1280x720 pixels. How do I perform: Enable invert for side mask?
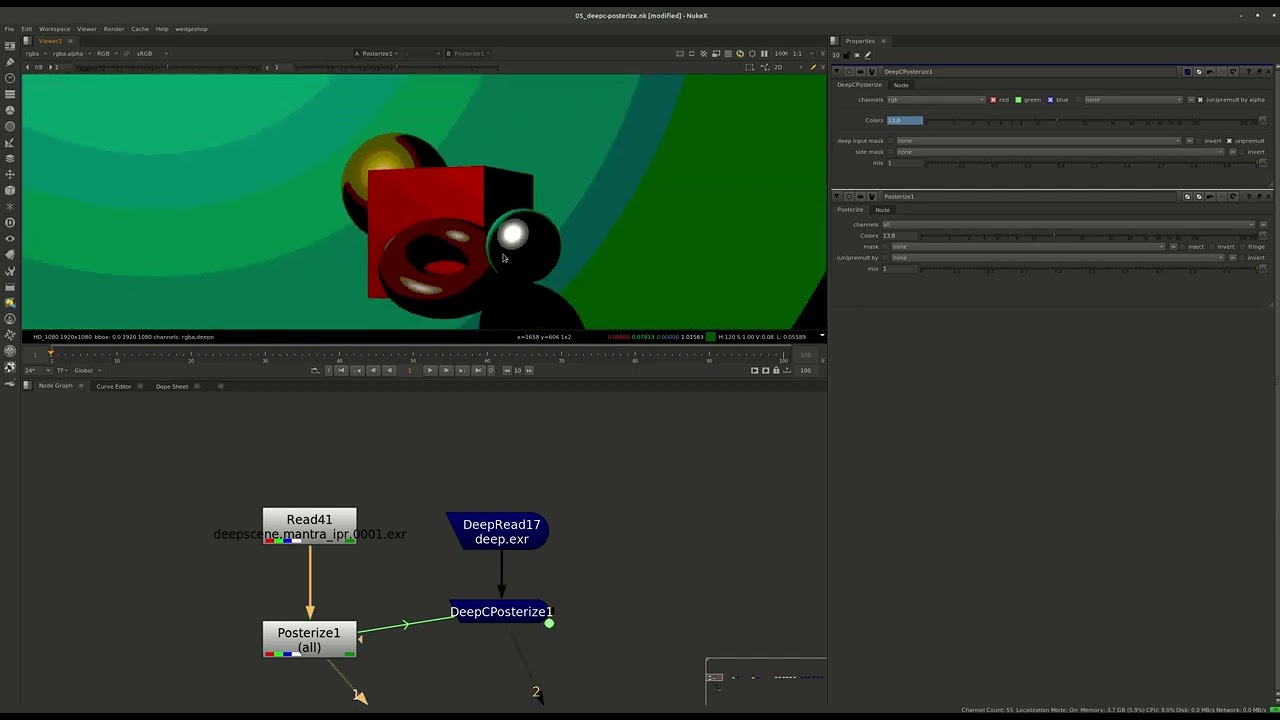pyautogui.click(x=1241, y=152)
